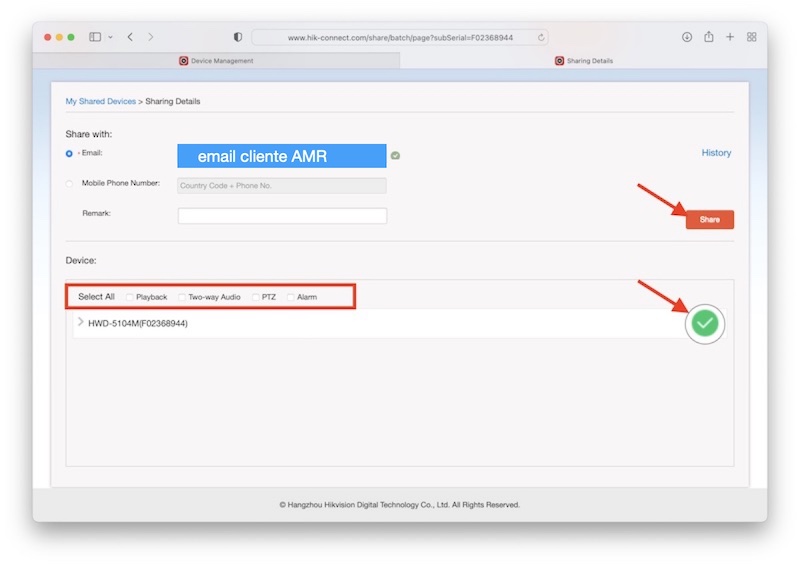Click the browser forward arrow
Image resolution: width=800 pixels, height=565 pixels.
[x=151, y=37]
